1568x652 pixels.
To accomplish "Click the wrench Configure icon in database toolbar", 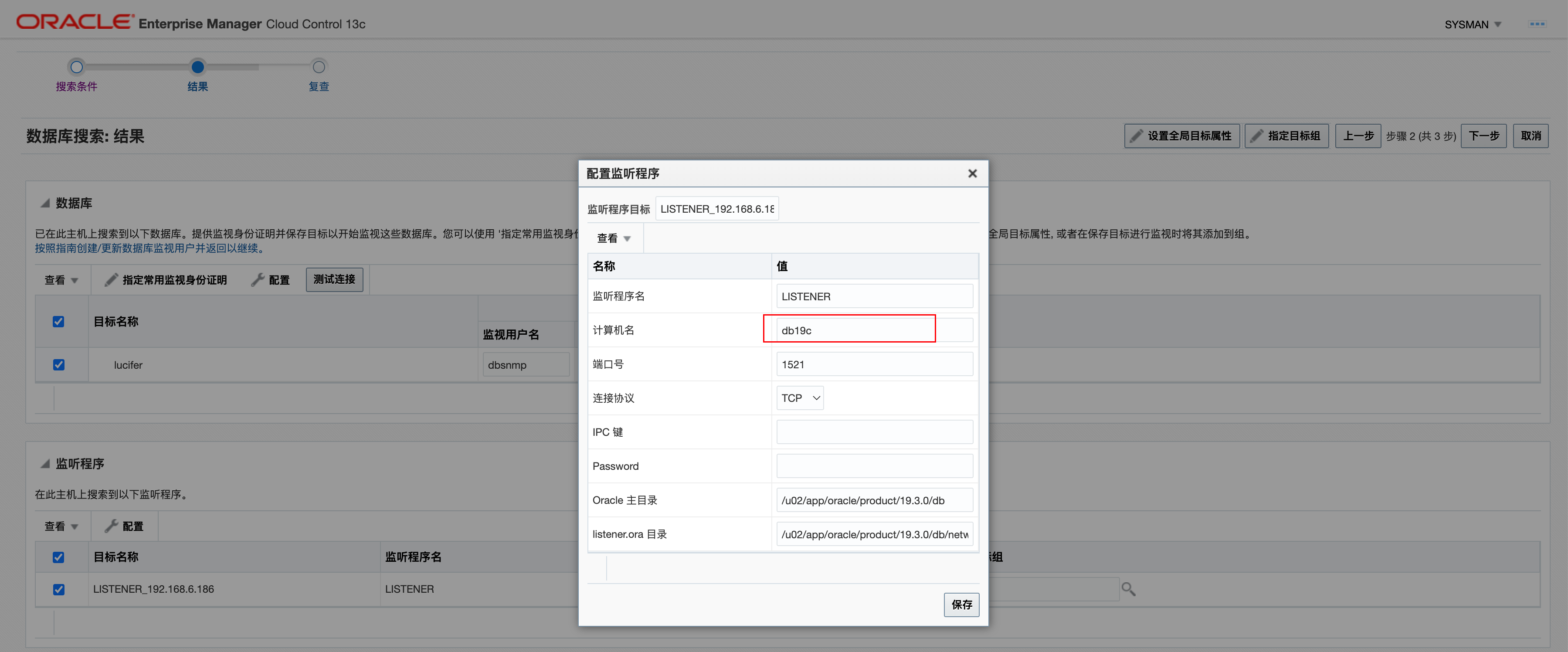I will (x=258, y=280).
